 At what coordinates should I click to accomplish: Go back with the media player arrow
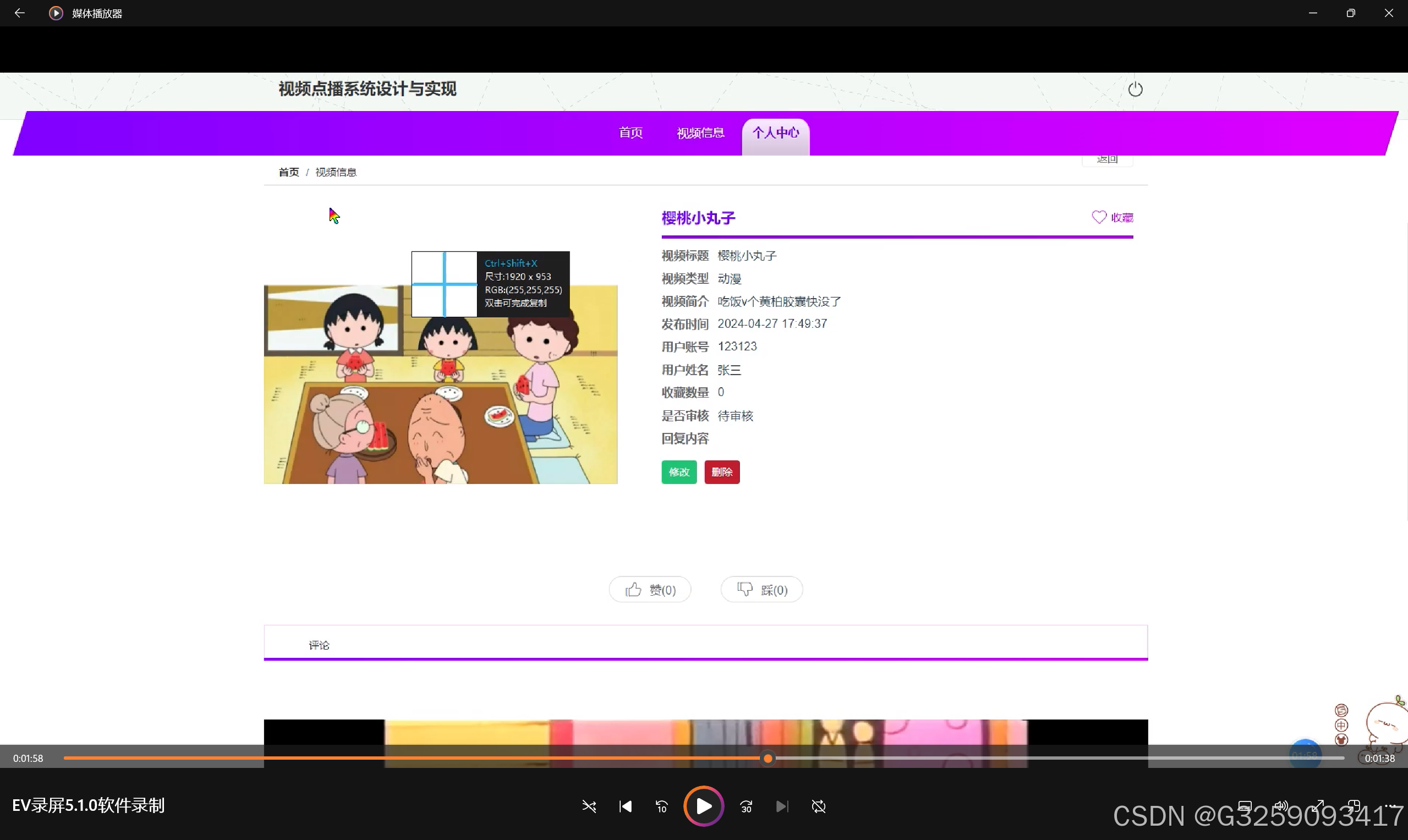click(19, 13)
